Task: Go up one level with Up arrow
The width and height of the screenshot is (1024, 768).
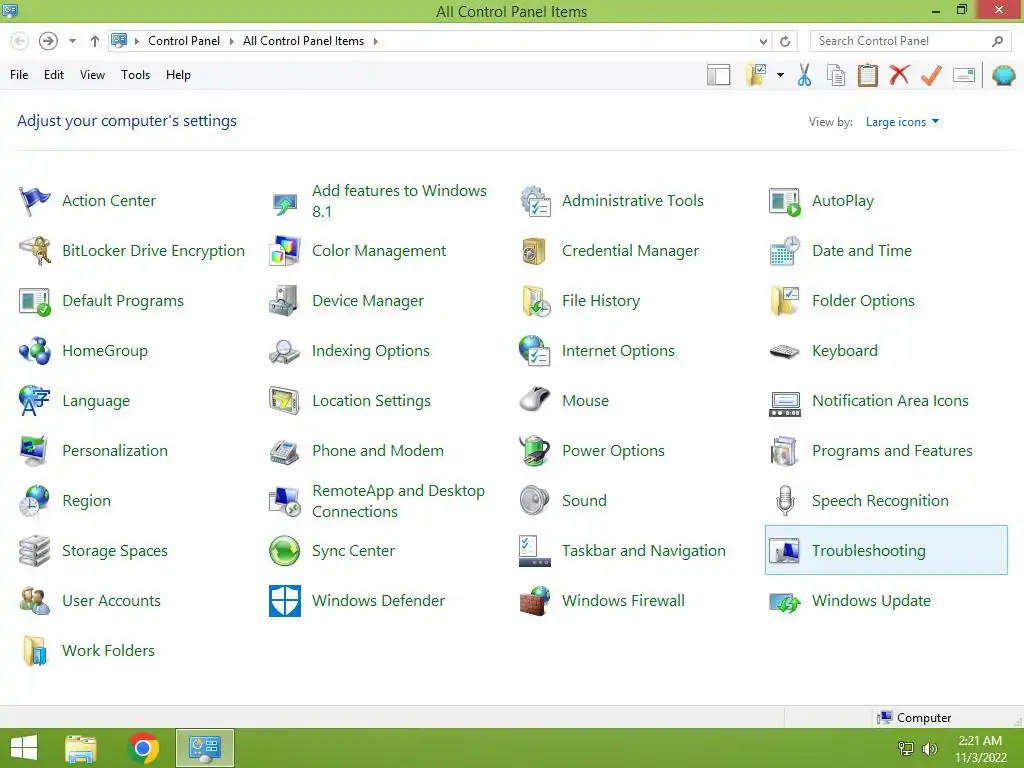Action: pyautogui.click(x=95, y=41)
